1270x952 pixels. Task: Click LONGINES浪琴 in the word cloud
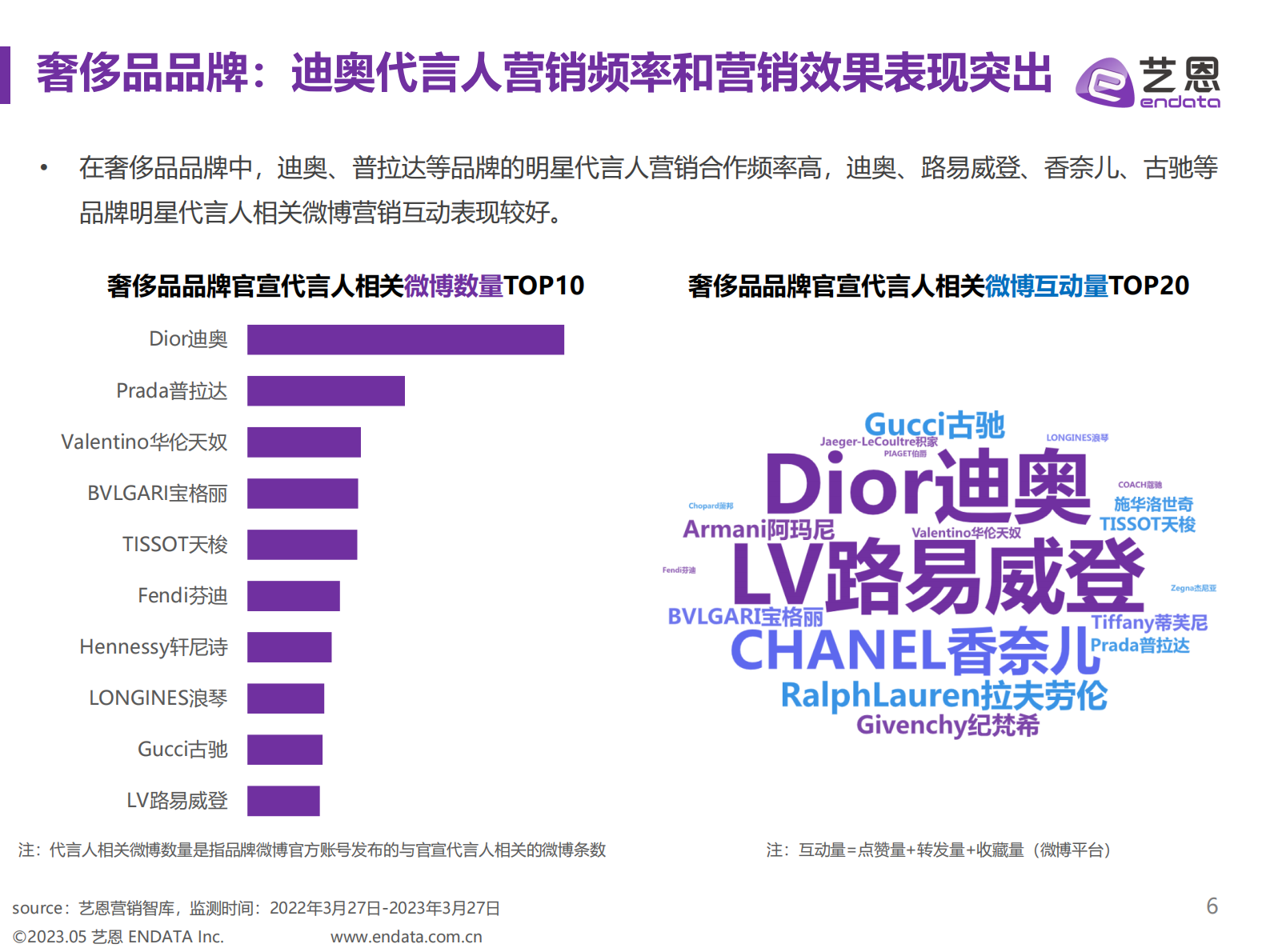coord(1077,438)
